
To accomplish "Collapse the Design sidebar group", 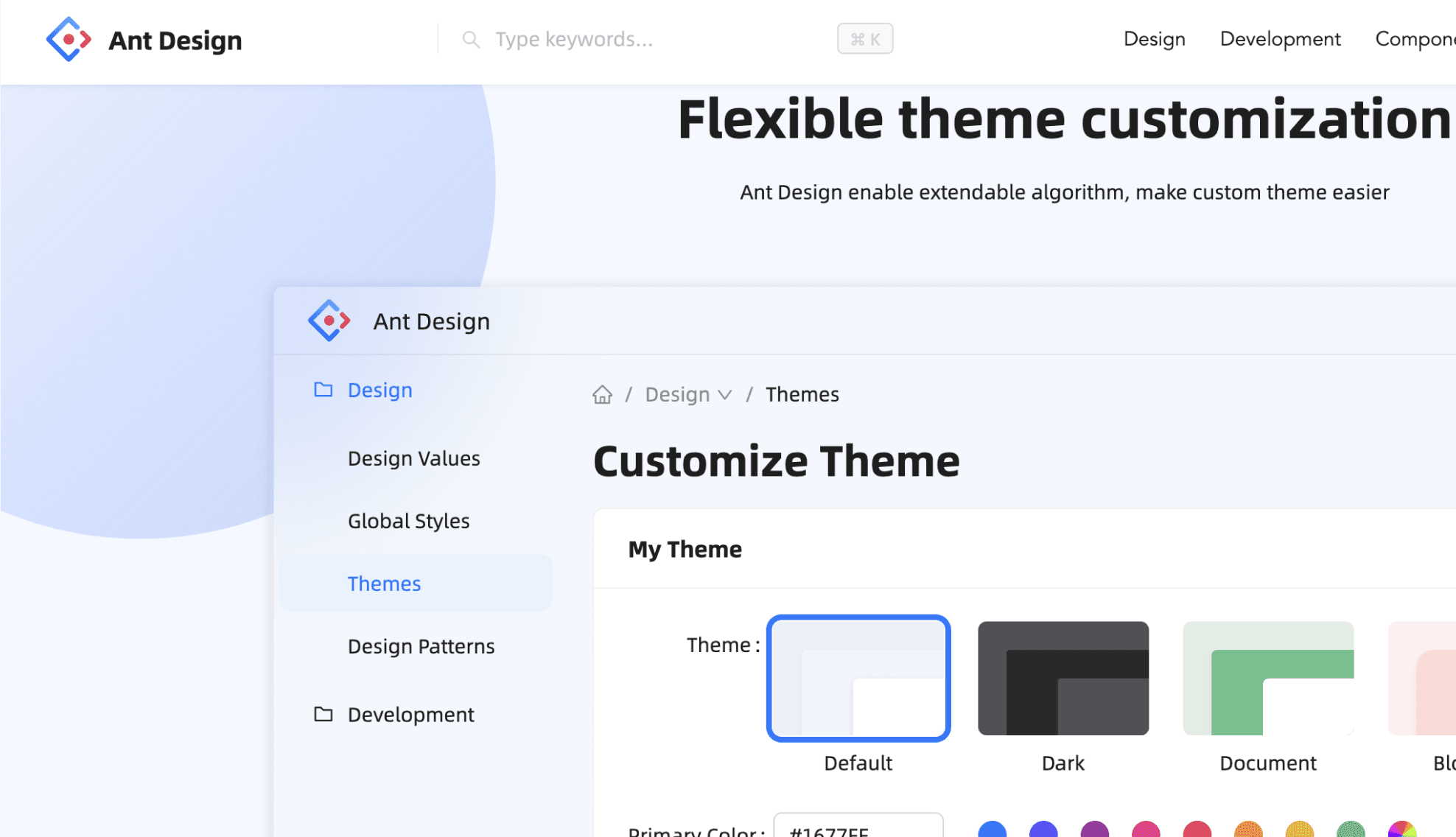I will [379, 390].
